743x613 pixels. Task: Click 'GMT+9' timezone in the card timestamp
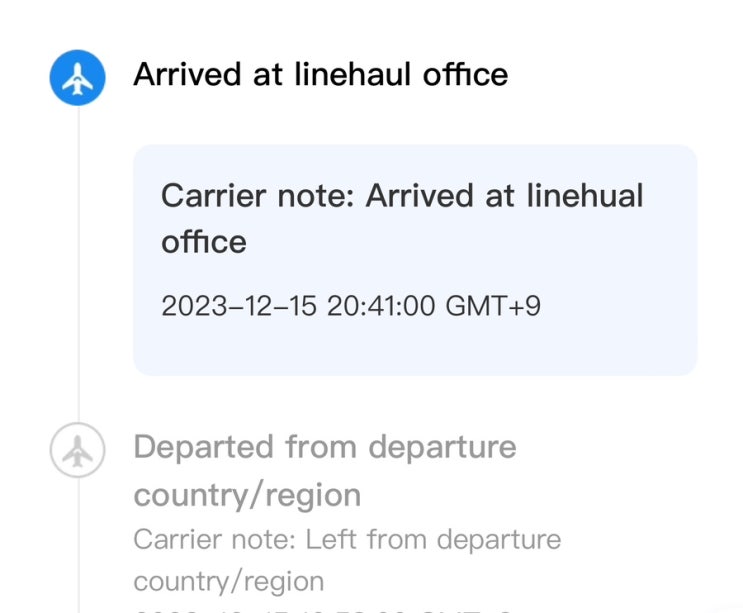tap(493, 305)
